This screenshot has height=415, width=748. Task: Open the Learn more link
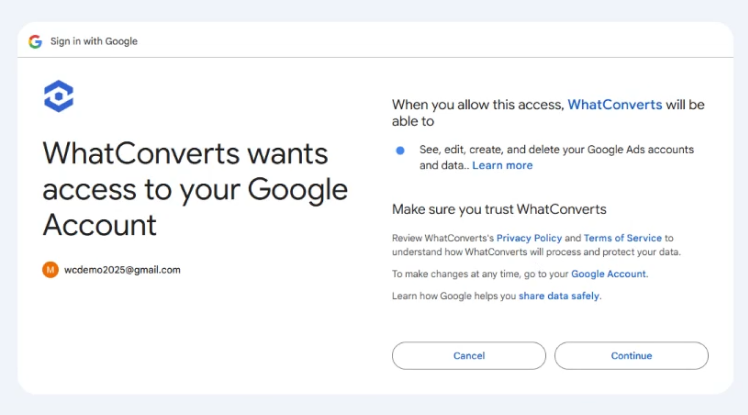pyautogui.click(x=502, y=166)
